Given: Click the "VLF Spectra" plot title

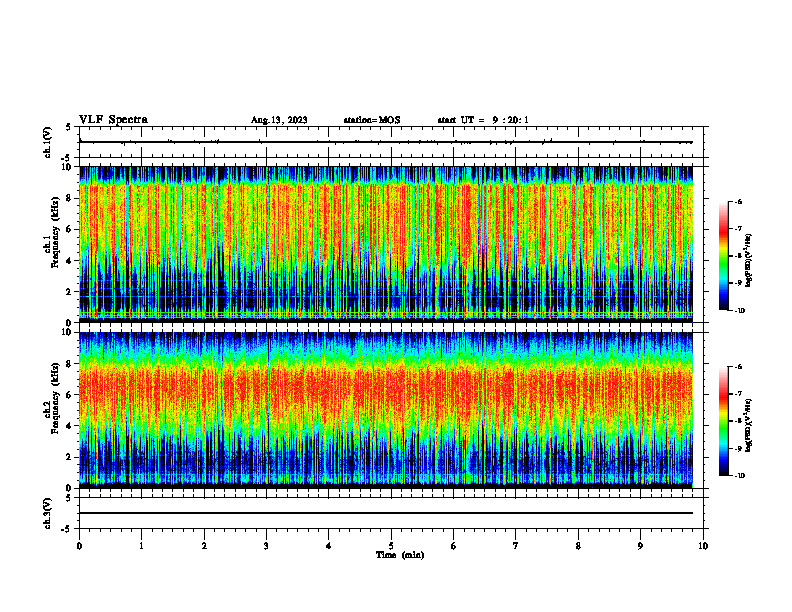Looking at the screenshot, I should point(113,120).
